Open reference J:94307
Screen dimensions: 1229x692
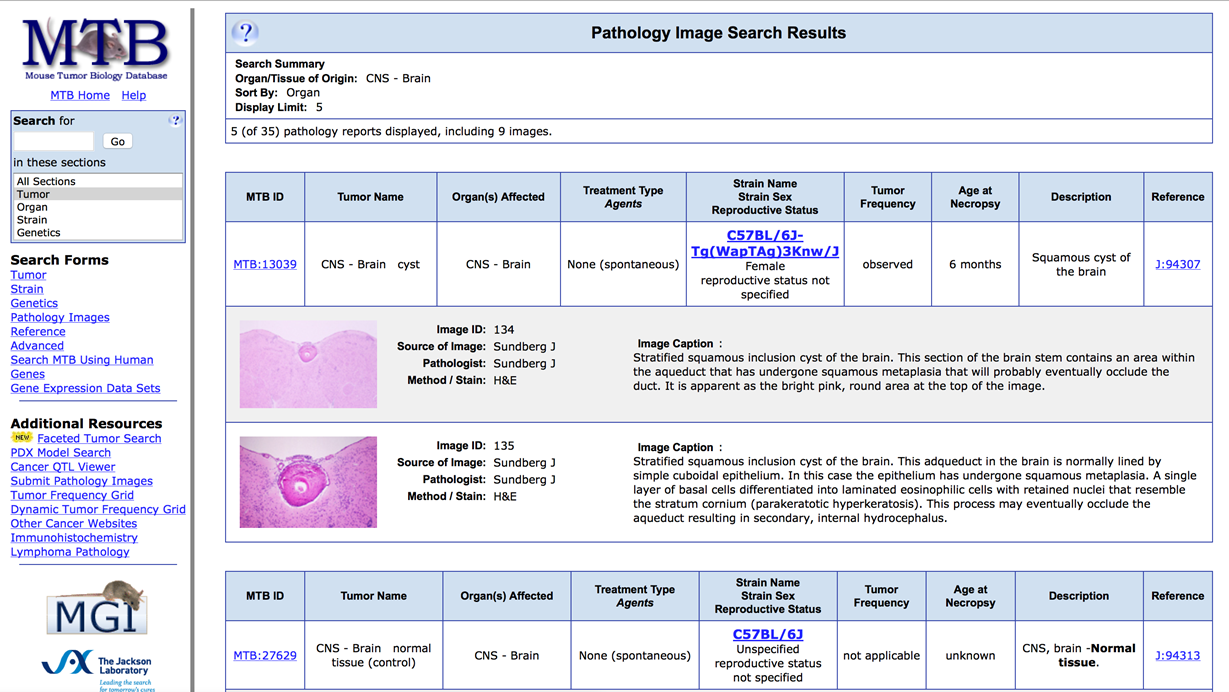[x=1177, y=265]
